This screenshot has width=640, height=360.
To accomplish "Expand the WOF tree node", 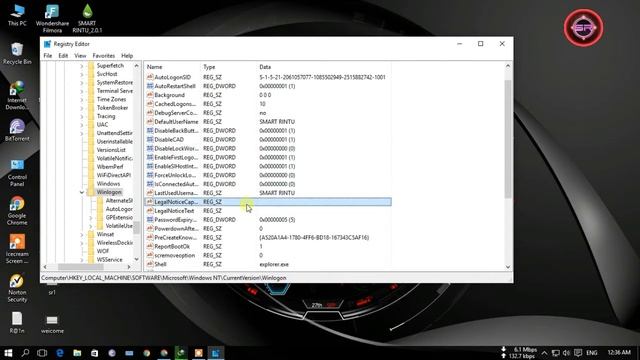I will click(82, 251).
